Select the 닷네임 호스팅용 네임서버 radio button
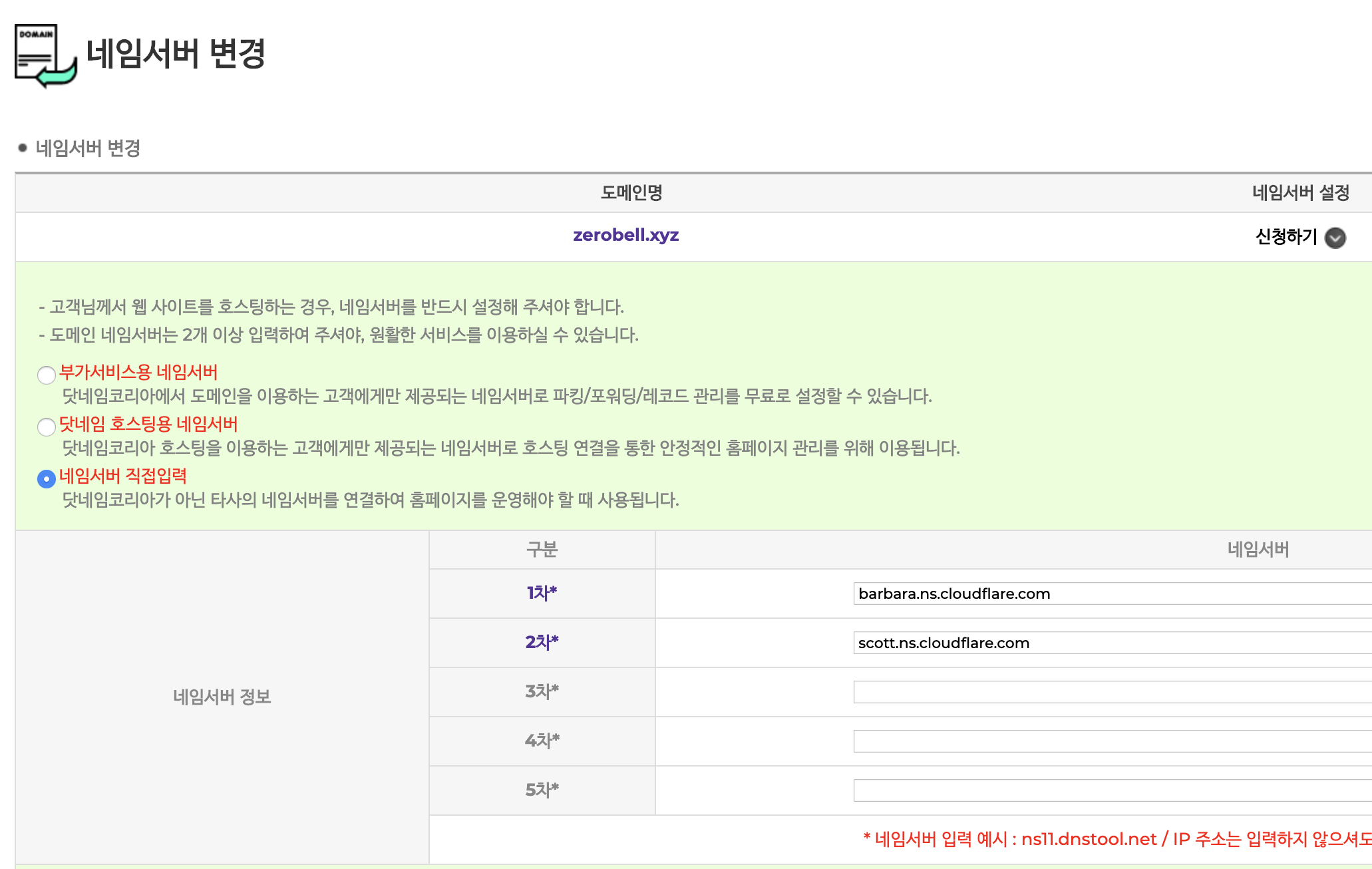Image resolution: width=1372 pixels, height=869 pixels. (47, 427)
